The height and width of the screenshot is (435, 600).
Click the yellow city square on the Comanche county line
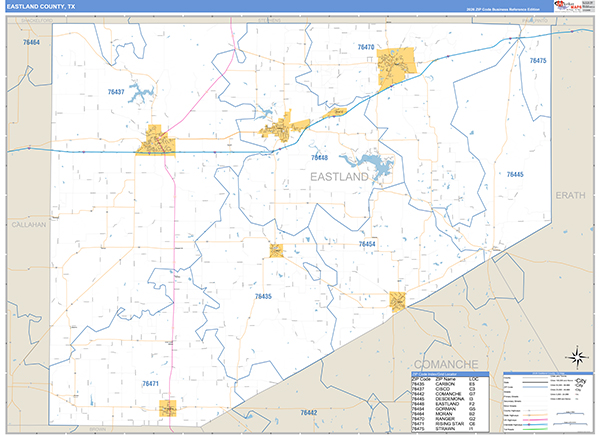[x=398, y=301]
